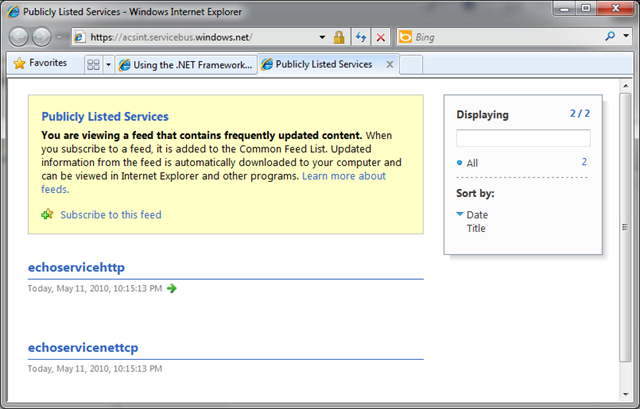Open a new blank tab
Image resolution: width=640 pixels, height=409 pixels.
click(411, 64)
